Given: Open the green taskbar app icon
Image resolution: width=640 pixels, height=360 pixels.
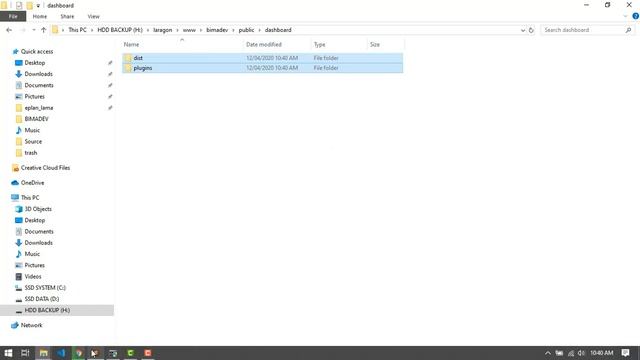Looking at the screenshot, I should pos(131,353).
